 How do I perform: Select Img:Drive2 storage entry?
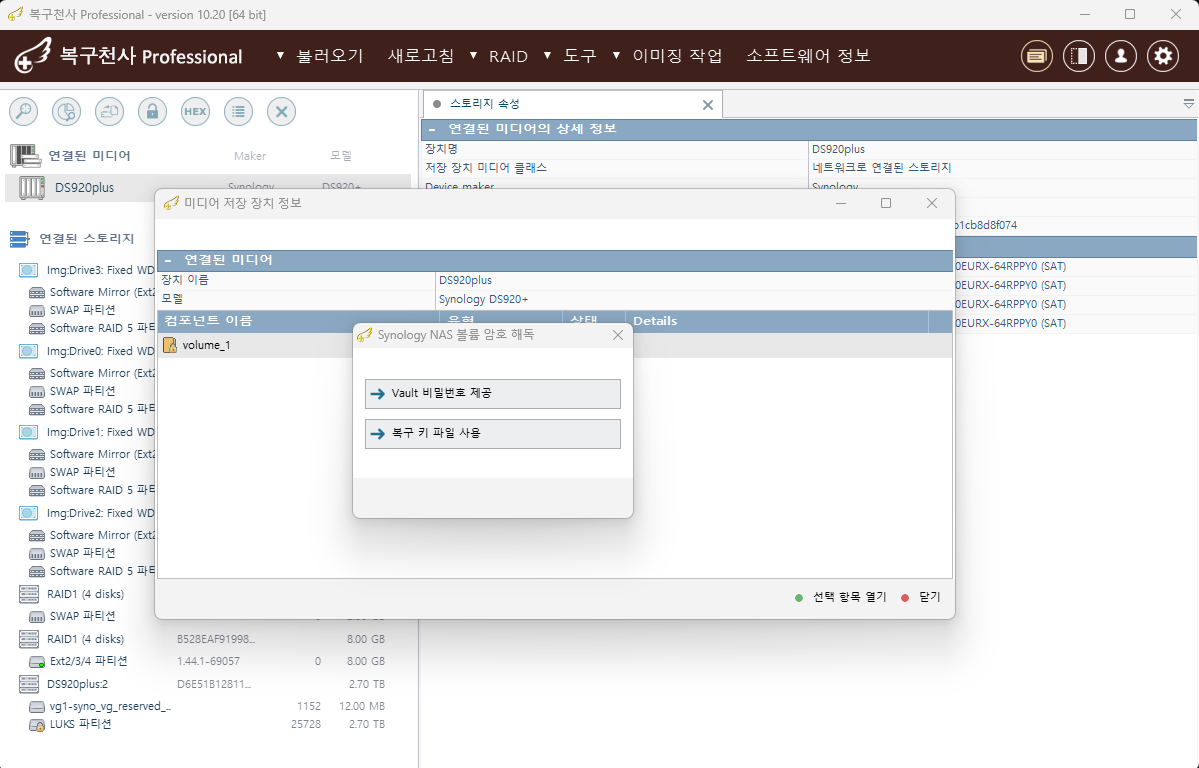tap(101, 513)
